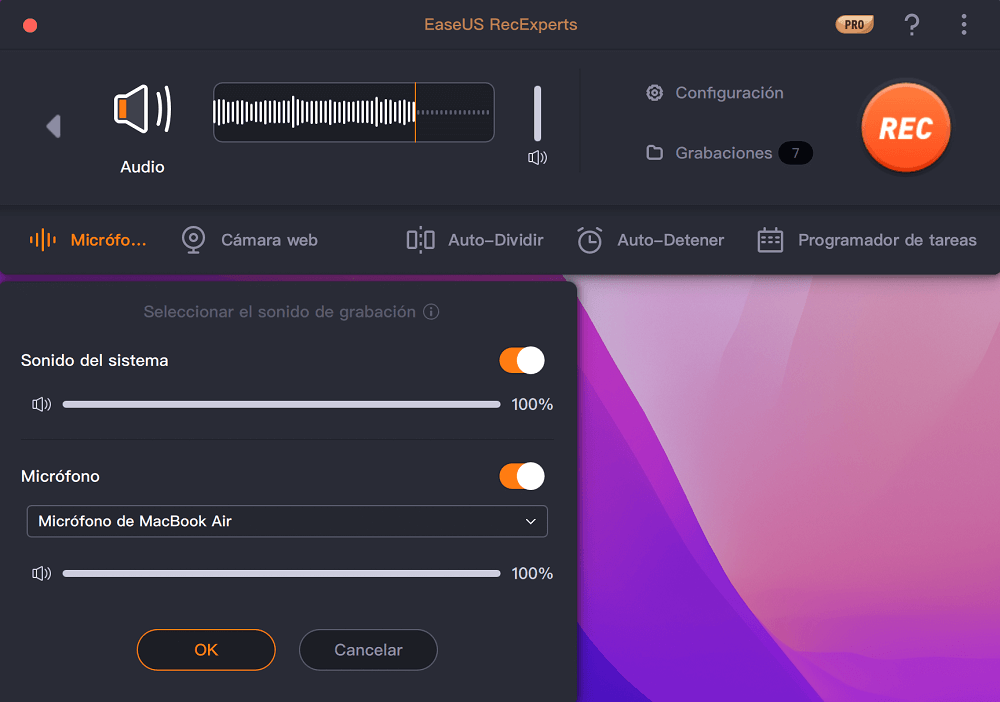Image resolution: width=1000 pixels, height=702 pixels.
Task: Click the Seleccionar el sonido de grabación heading
Action: click(279, 312)
